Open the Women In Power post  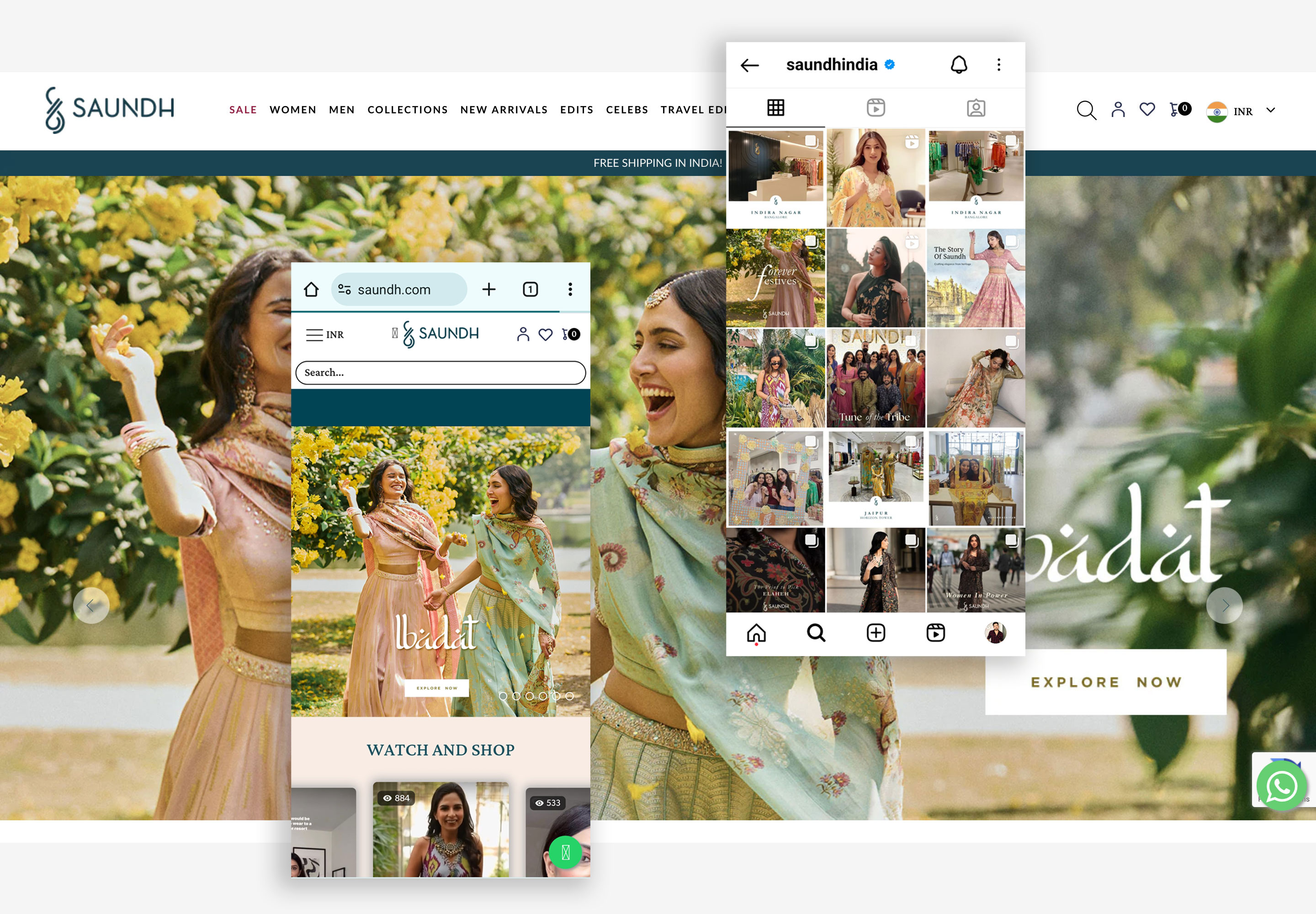[x=976, y=570]
